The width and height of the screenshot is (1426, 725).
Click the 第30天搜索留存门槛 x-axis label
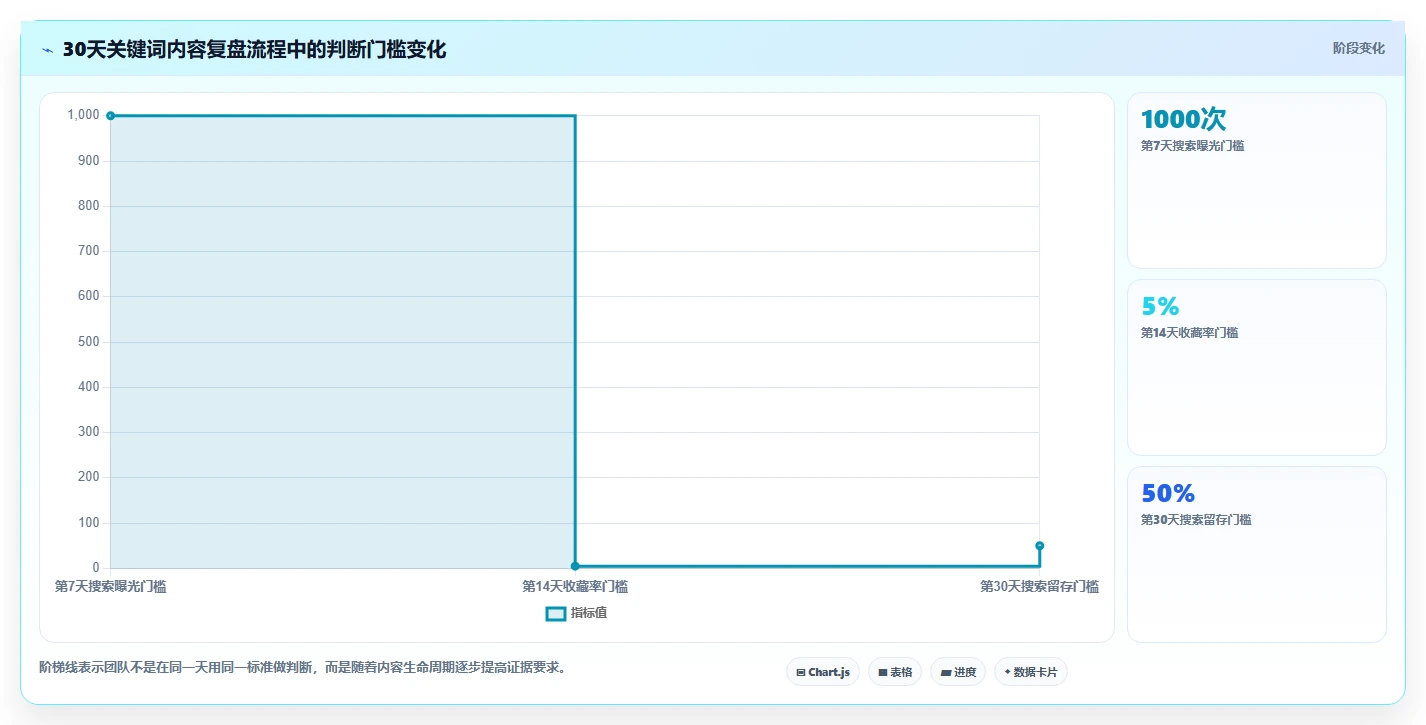(1040, 587)
